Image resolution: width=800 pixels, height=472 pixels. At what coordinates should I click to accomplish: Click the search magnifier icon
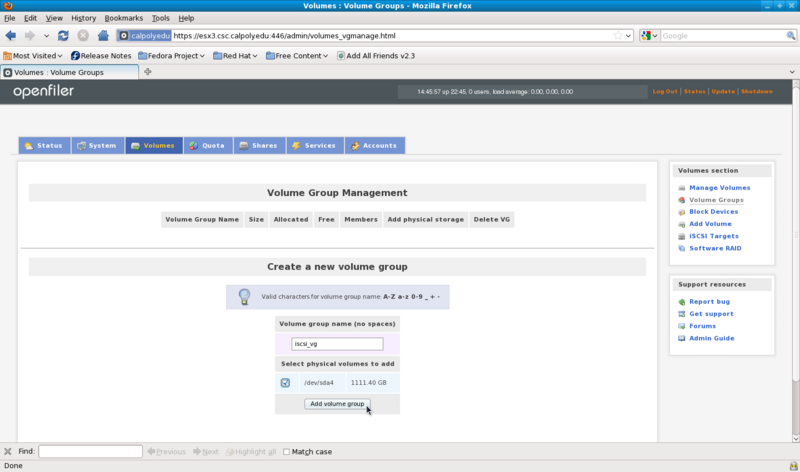click(x=791, y=36)
